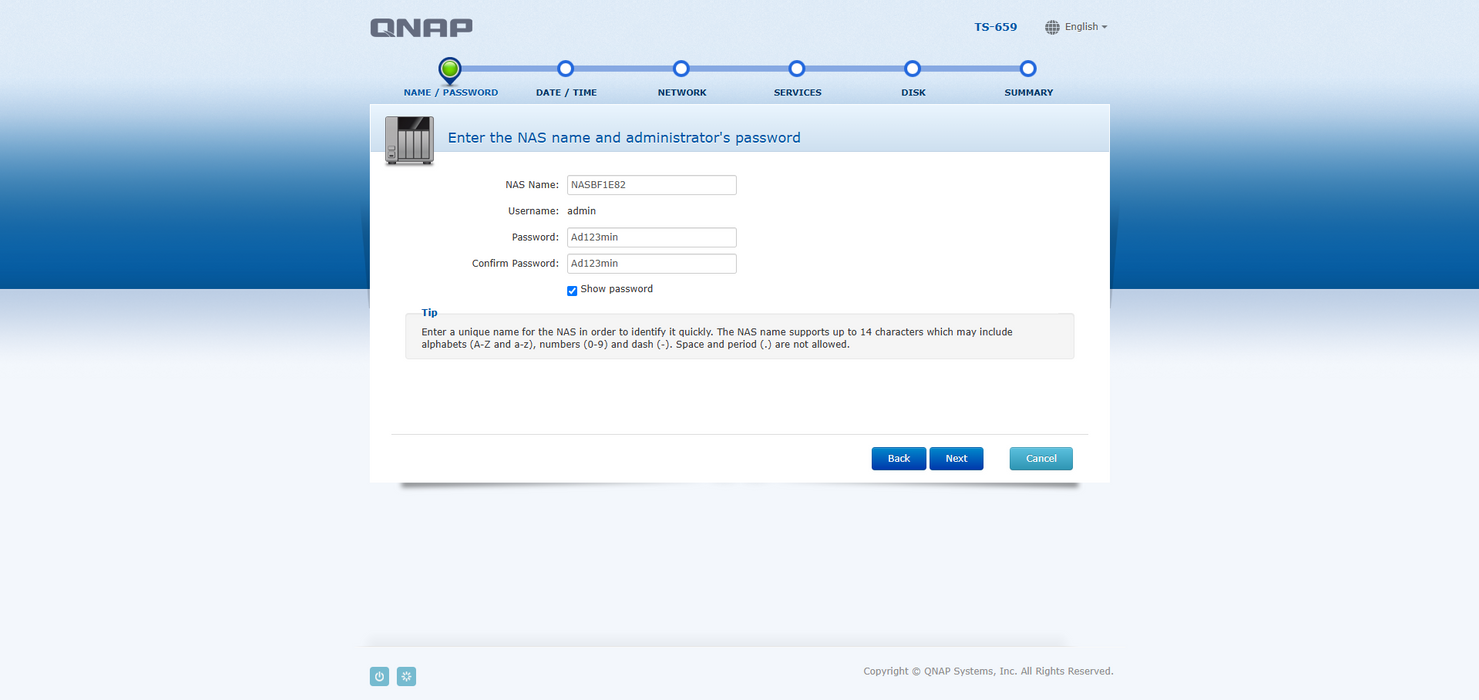Click the Back button
The image size is (1479, 700).
pos(899,458)
